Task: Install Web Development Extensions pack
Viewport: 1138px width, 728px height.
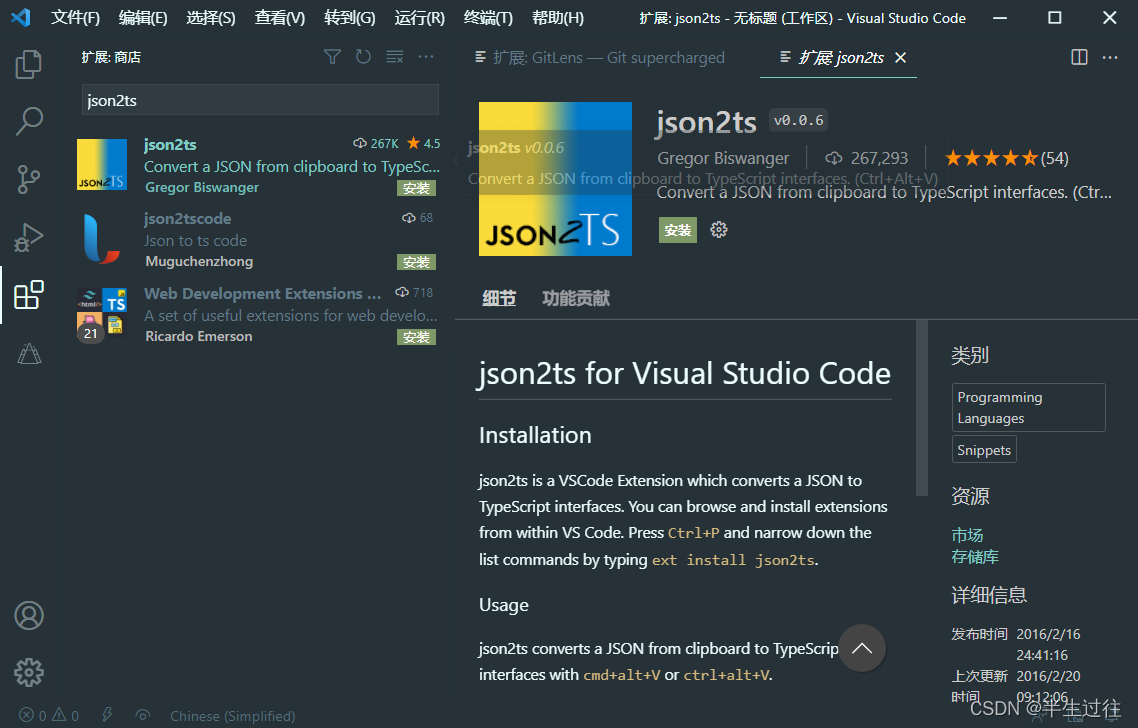Action: (x=417, y=338)
